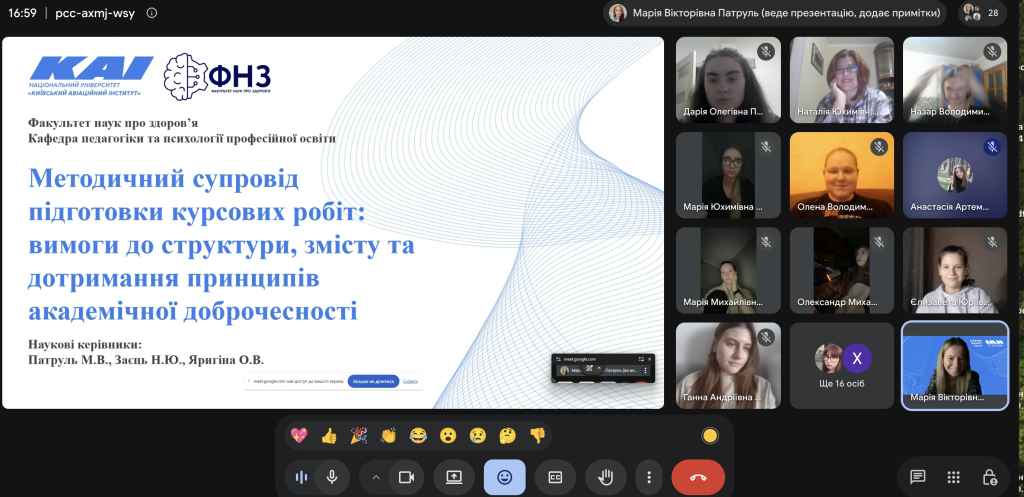Click muted mic icon on Анастасія Артемівна tile
The image size is (1024, 497).
pyautogui.click(x=992, y=147)
